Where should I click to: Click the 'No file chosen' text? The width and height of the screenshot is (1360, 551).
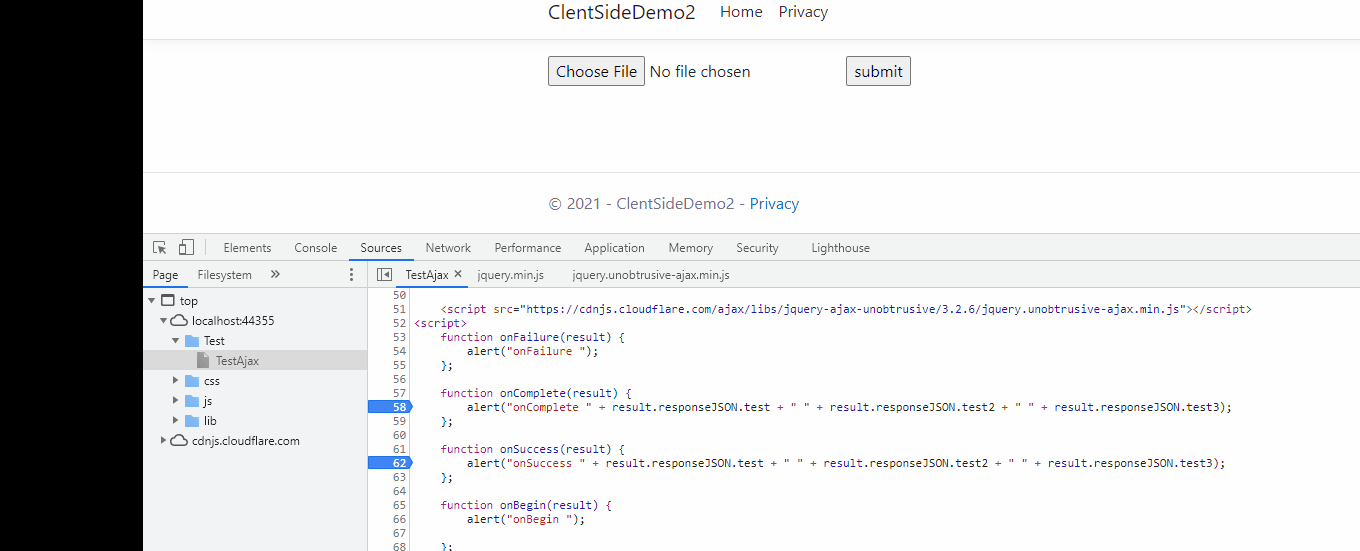click(x=700, y=72)
